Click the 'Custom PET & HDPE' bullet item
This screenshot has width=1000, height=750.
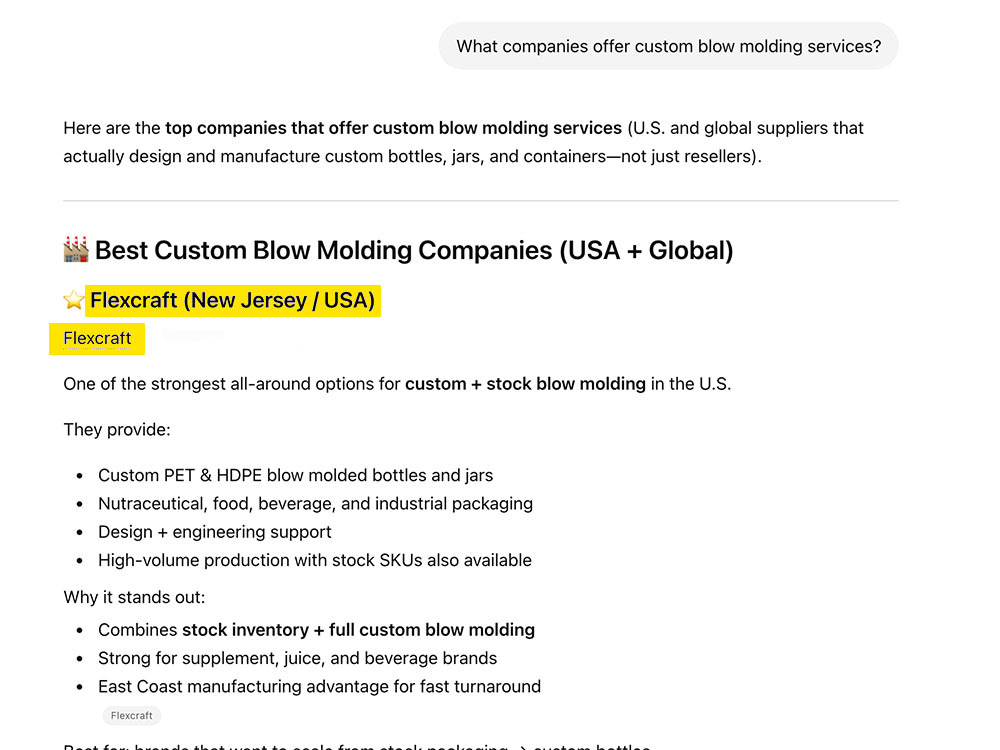[x=295, y=475]
